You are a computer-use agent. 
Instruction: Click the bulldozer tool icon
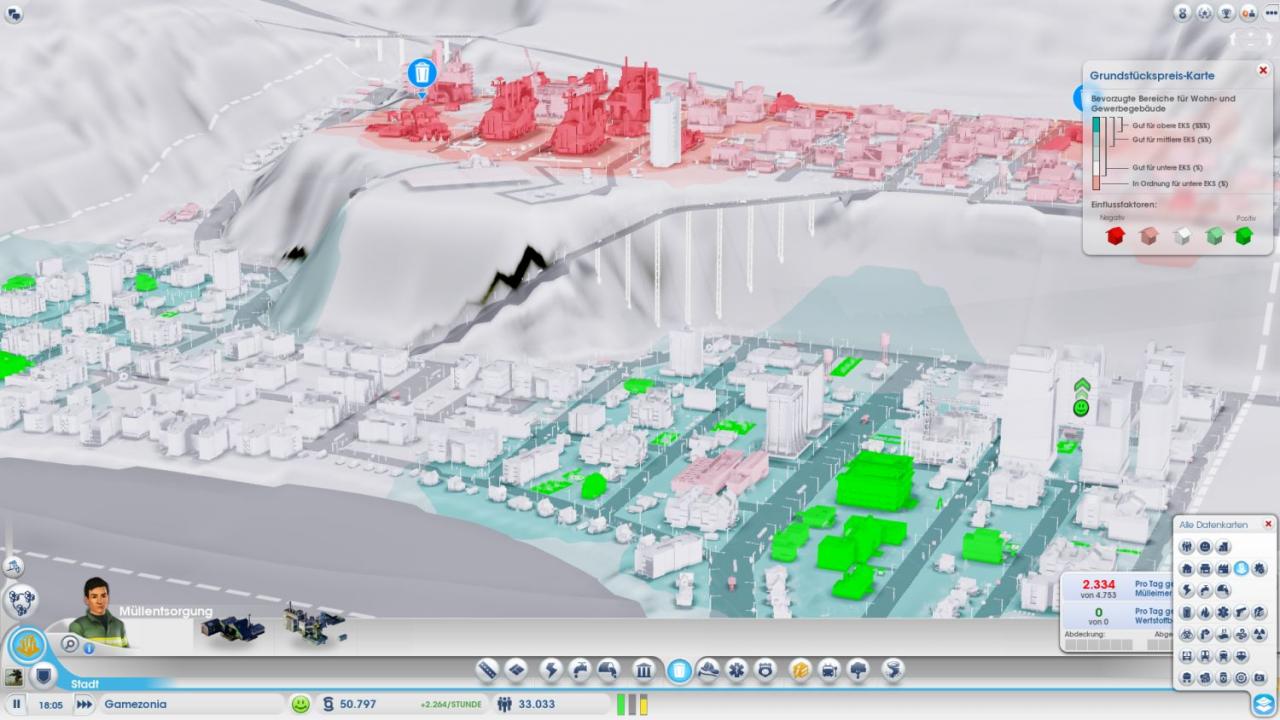coord(14,567)
